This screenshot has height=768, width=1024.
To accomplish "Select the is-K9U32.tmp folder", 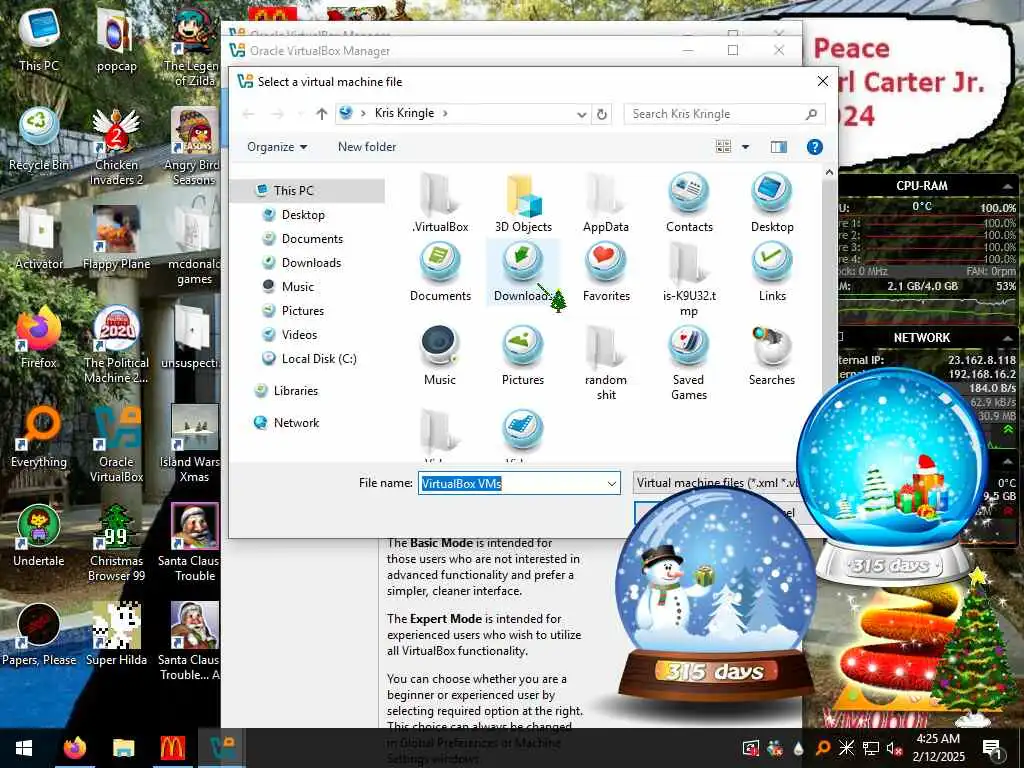I will pos(689,279).
